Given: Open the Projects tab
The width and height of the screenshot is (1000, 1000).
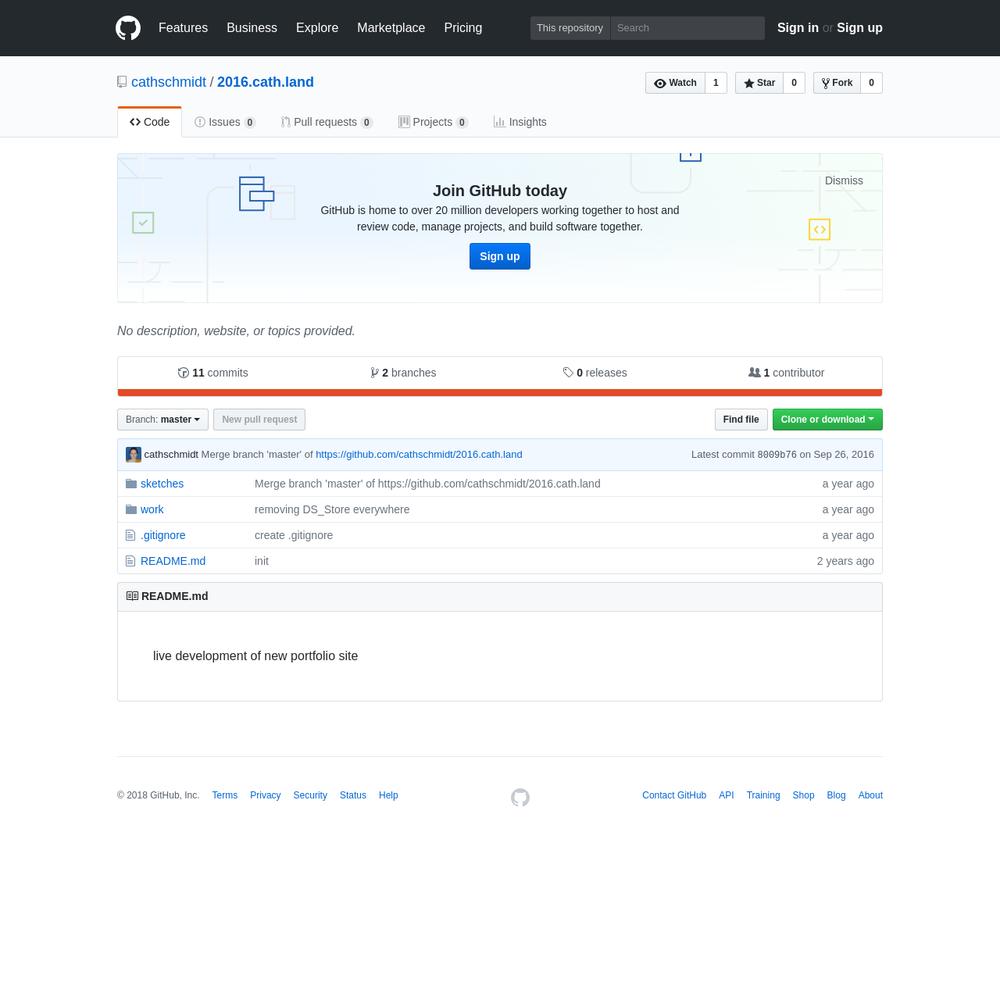Looking at the screenshot, I should [x=432, y=122].
